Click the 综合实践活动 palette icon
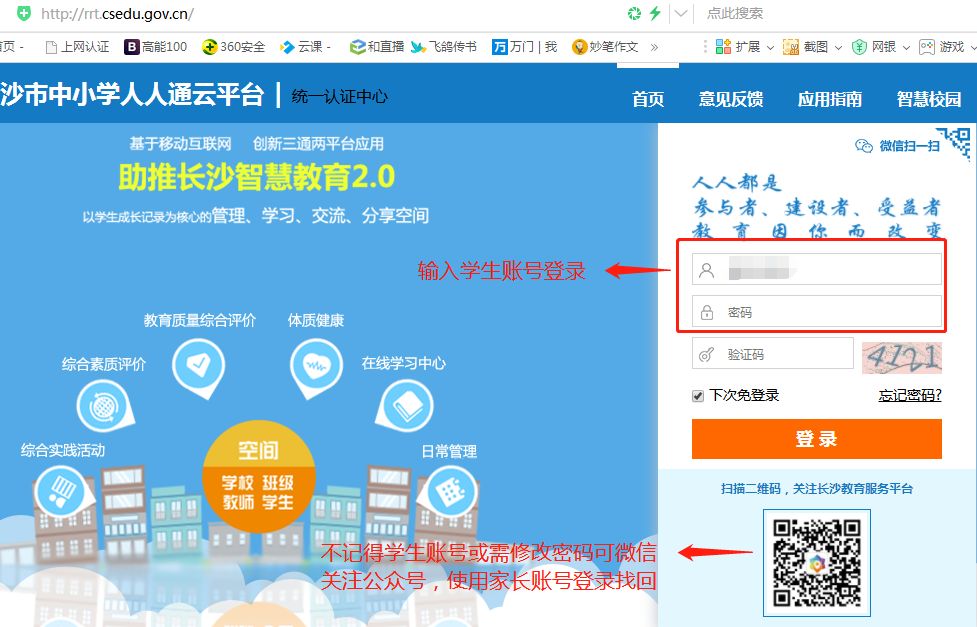Image resolution: width=977 pixels, height=627 pixels. tap(61, 491)
